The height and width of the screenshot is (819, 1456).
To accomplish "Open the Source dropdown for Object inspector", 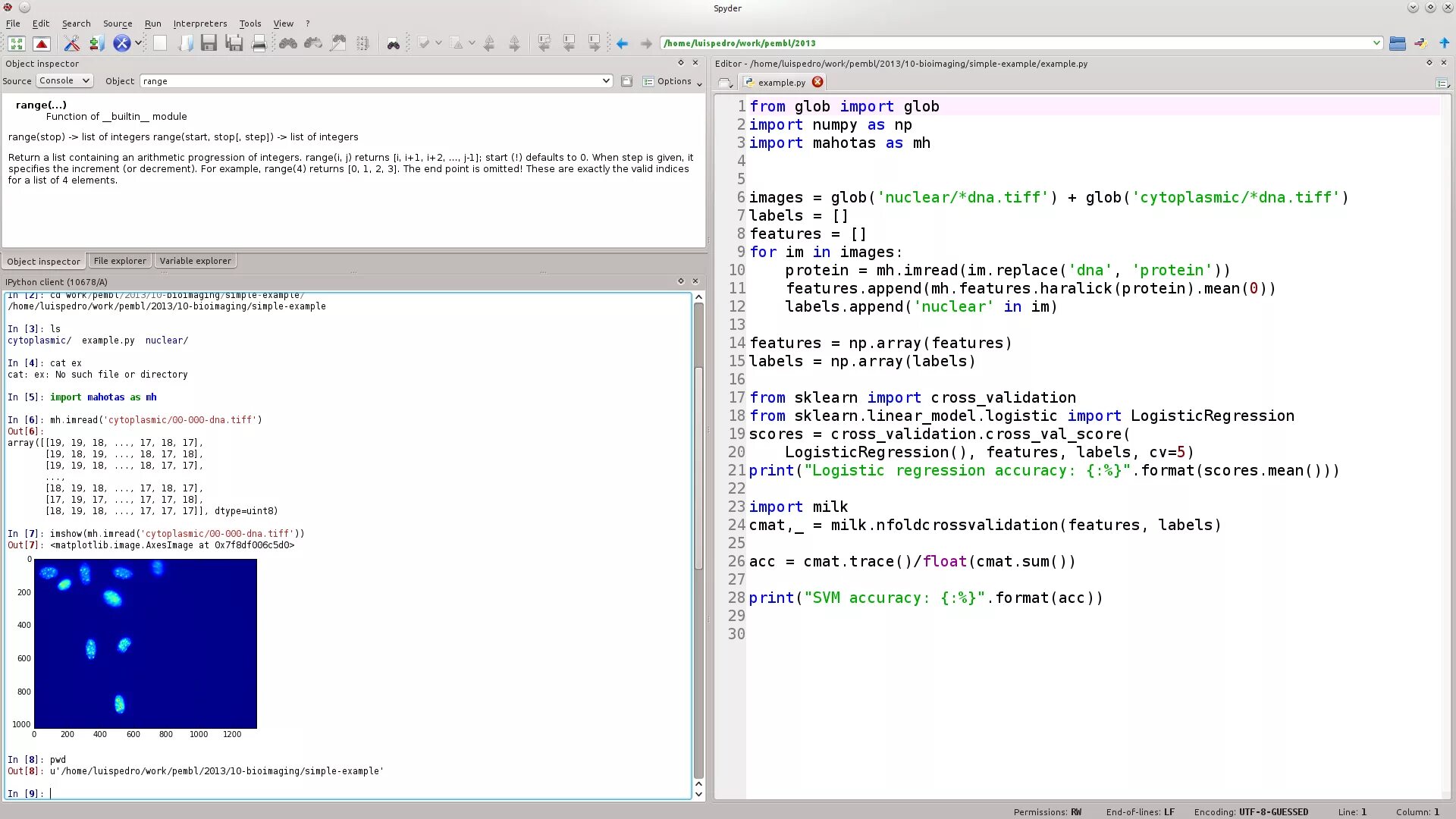I will point(63,81).
